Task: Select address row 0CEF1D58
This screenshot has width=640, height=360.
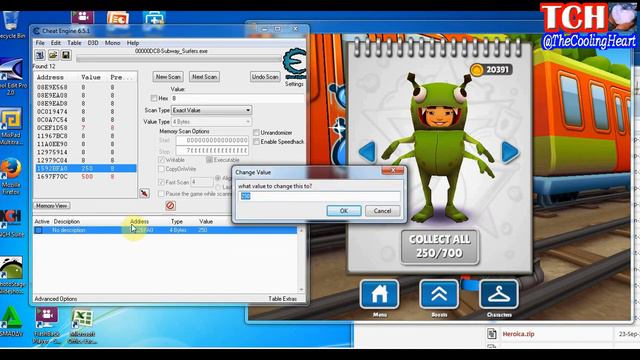Action: (85, 128)
